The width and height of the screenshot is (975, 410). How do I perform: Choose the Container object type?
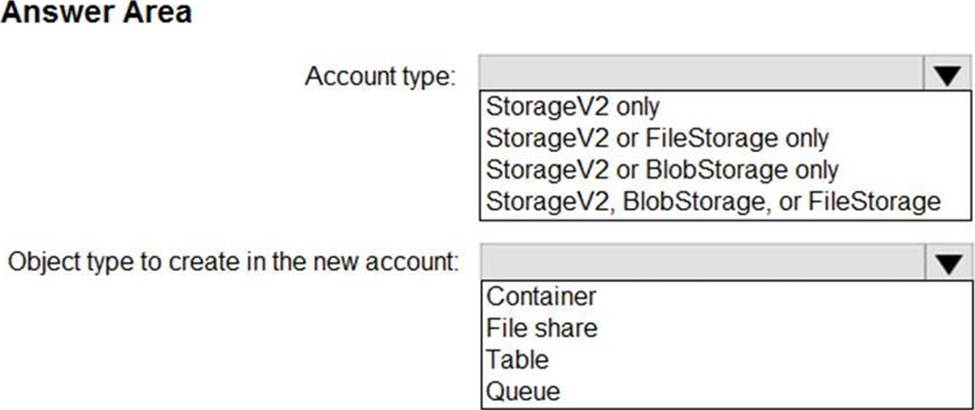pos(541,296)
